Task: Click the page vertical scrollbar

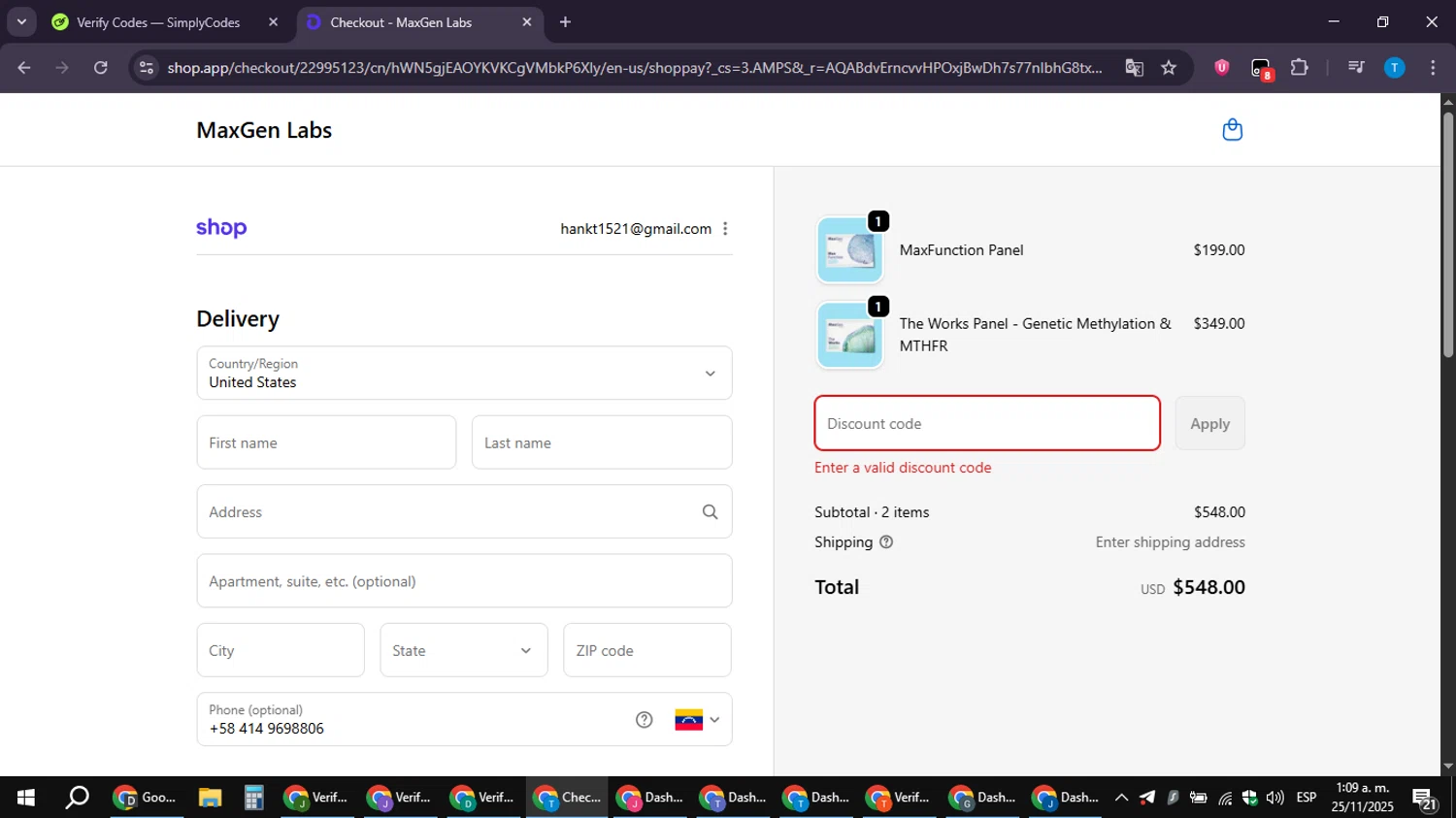Action: point(1448,234)
